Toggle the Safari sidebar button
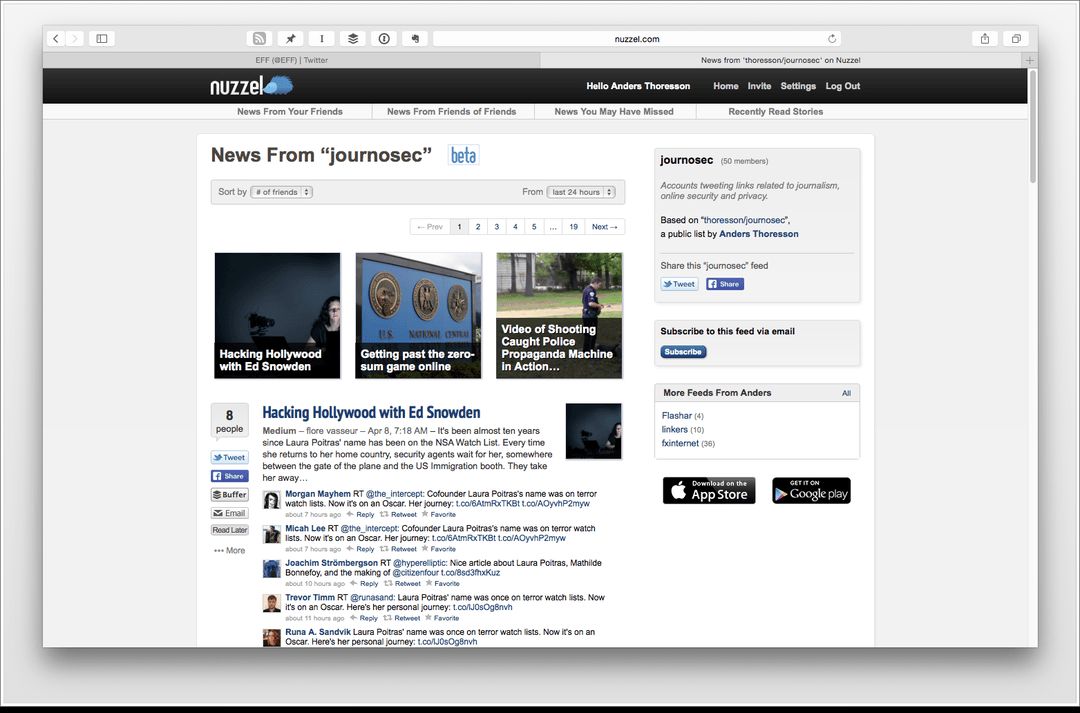Viewport: 1080px width, 713px height. coord(101,39)
